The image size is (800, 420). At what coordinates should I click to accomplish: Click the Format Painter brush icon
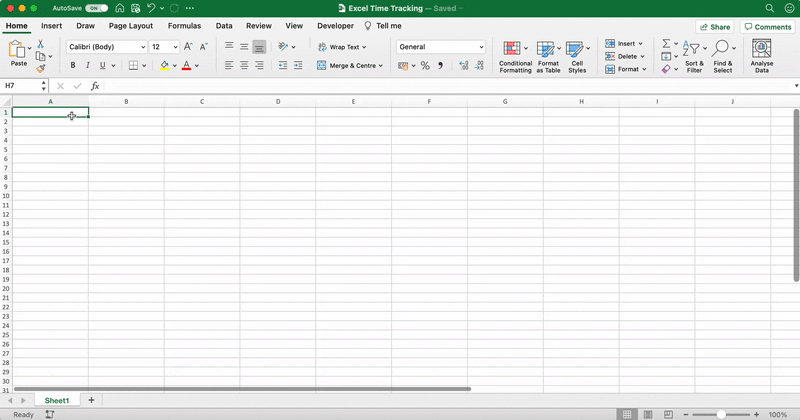pyautogui.click(x=41, y=69)
